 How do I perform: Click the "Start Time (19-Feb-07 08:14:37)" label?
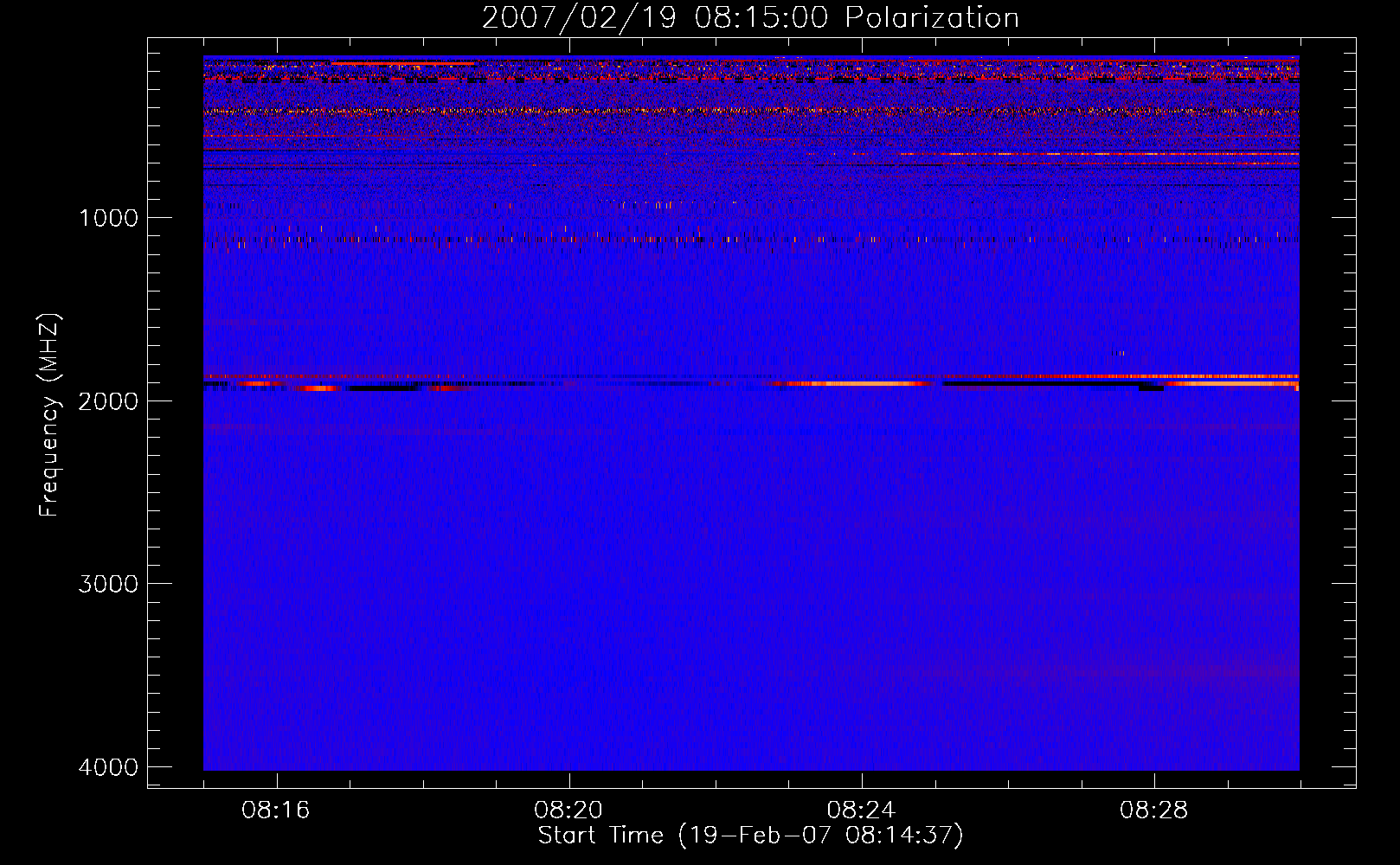tap(750, 836)
